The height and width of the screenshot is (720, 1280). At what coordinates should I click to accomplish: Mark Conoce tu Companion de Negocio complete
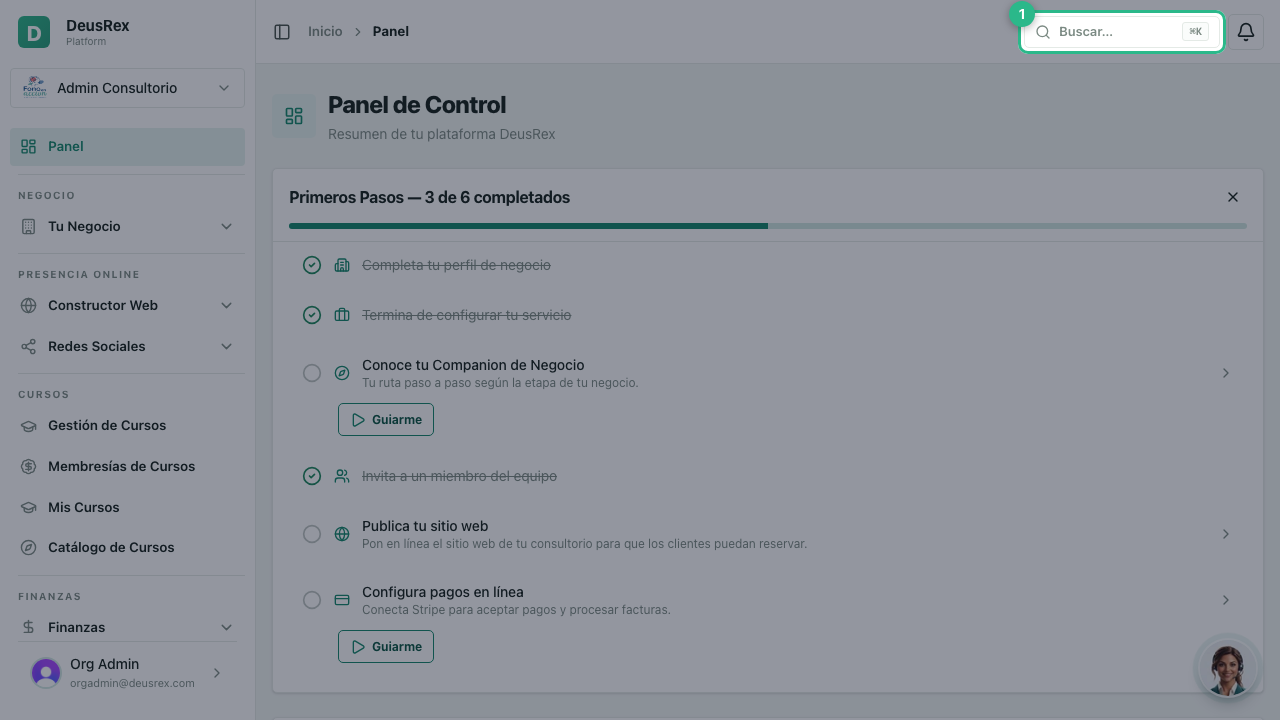[312, 373]
